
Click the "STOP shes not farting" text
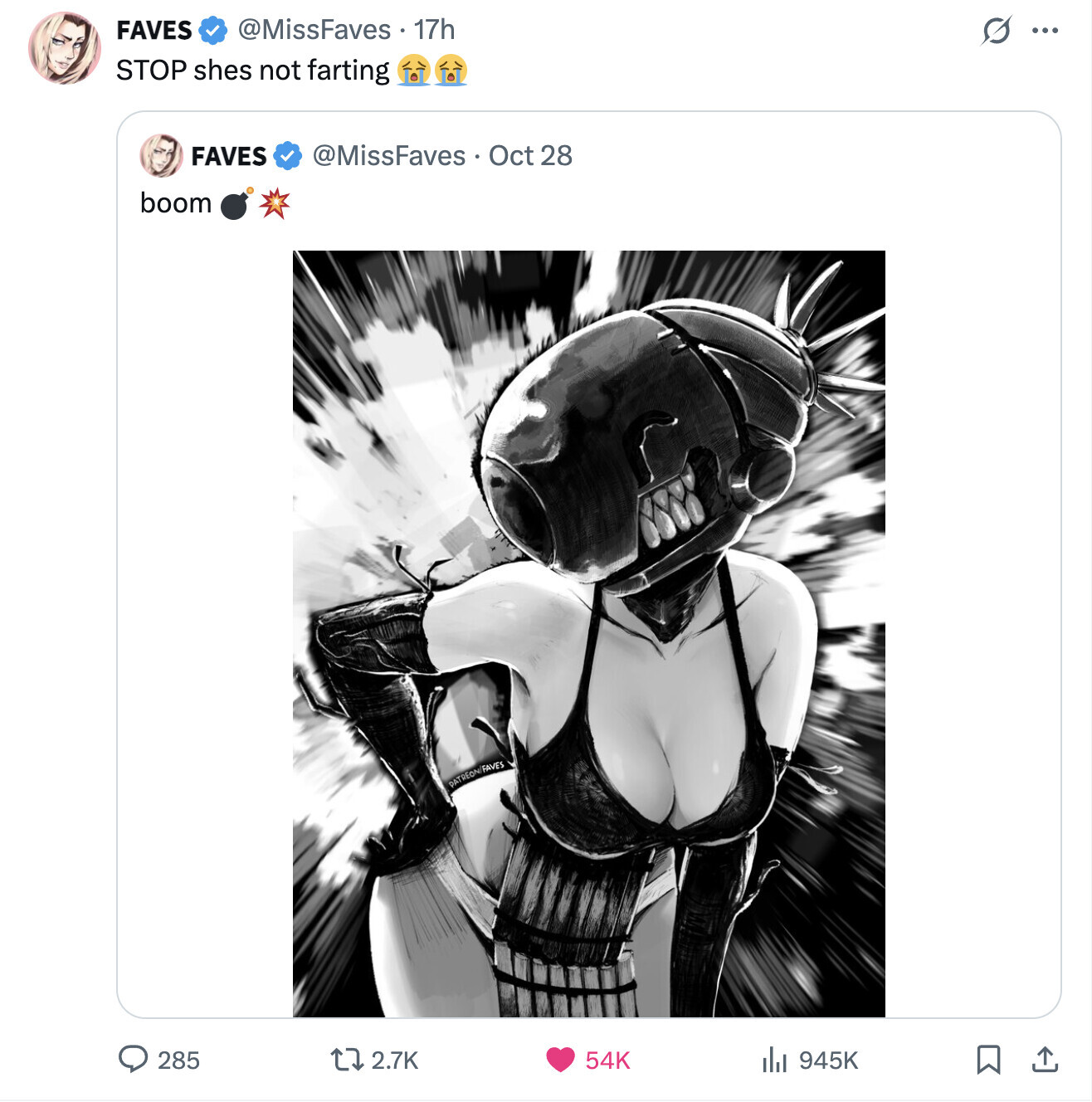(252, 71)
